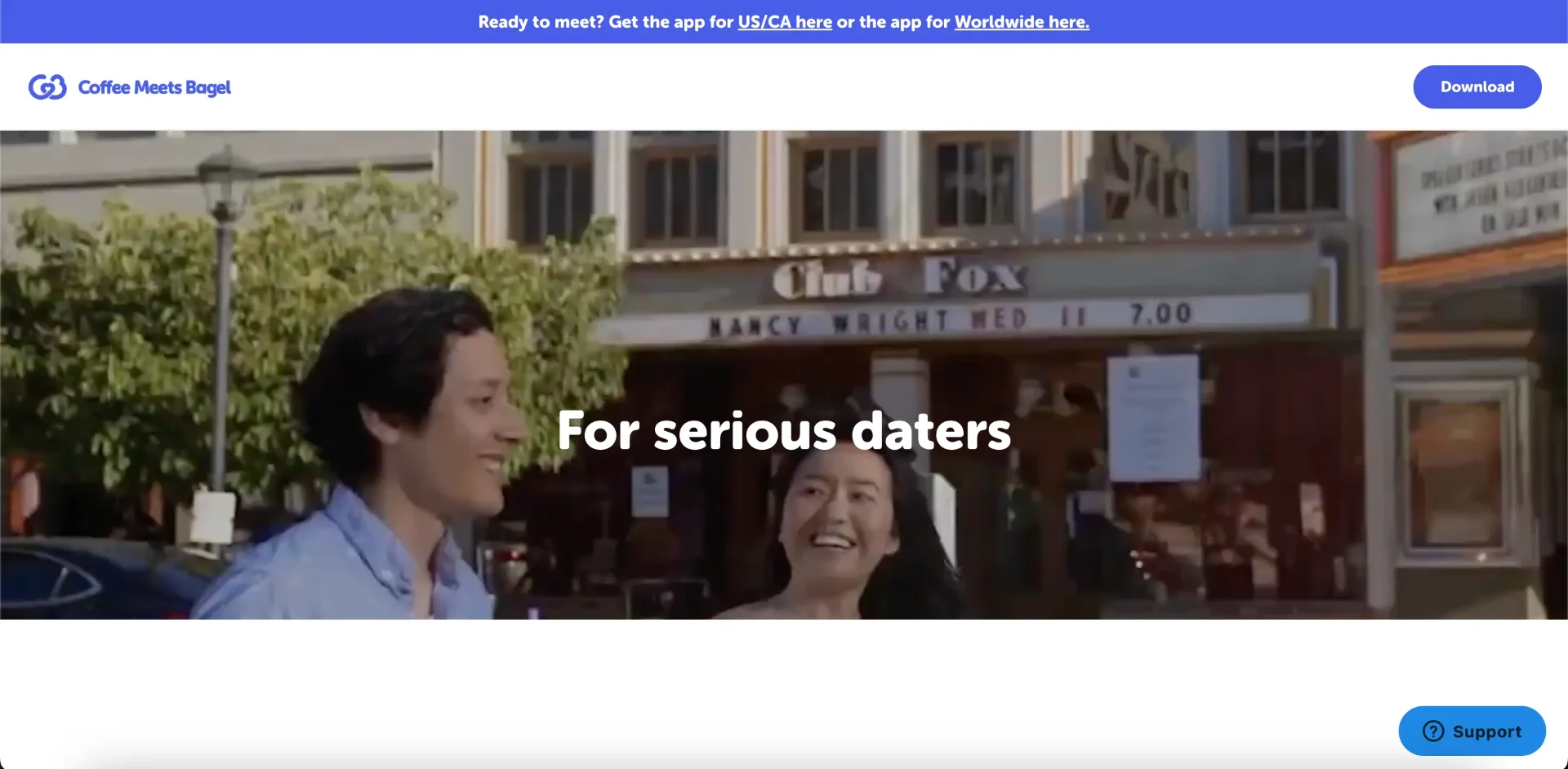This screenshot has width=1568, height=769.
Task: Click the Coffee Meets Bagel brand name text
Action: click(x=154, y=87)
